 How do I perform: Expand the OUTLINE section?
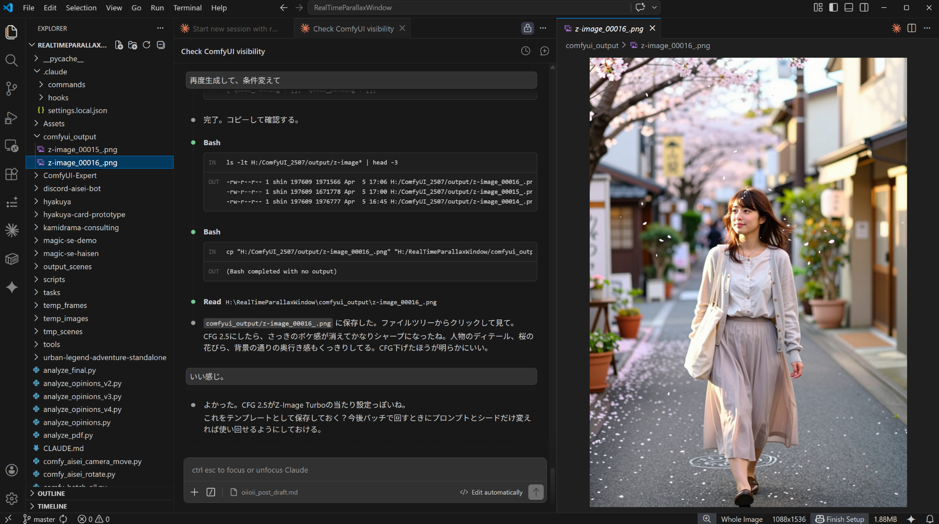tap(51, 493)
